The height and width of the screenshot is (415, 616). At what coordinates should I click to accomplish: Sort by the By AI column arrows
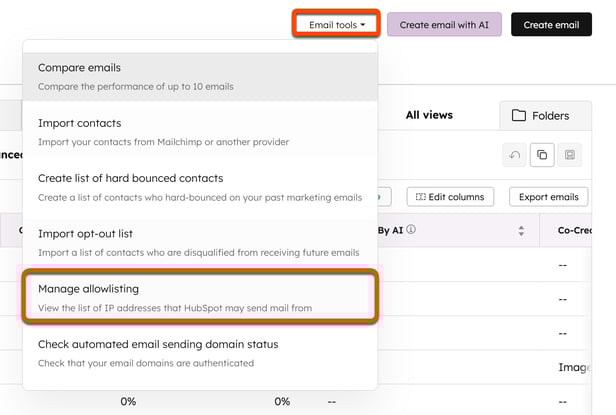pos(521,231)
